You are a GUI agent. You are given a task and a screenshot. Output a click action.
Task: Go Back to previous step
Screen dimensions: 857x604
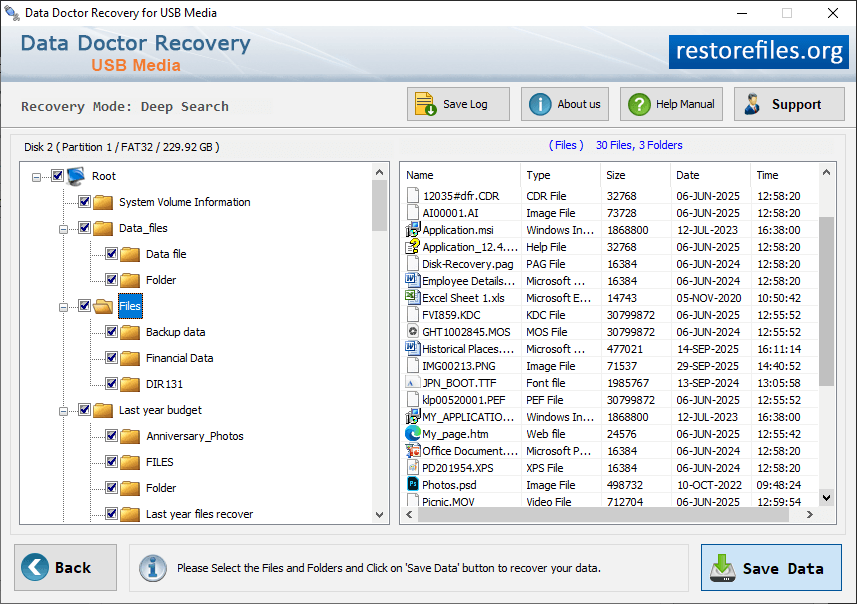click(x=66, y=567)
